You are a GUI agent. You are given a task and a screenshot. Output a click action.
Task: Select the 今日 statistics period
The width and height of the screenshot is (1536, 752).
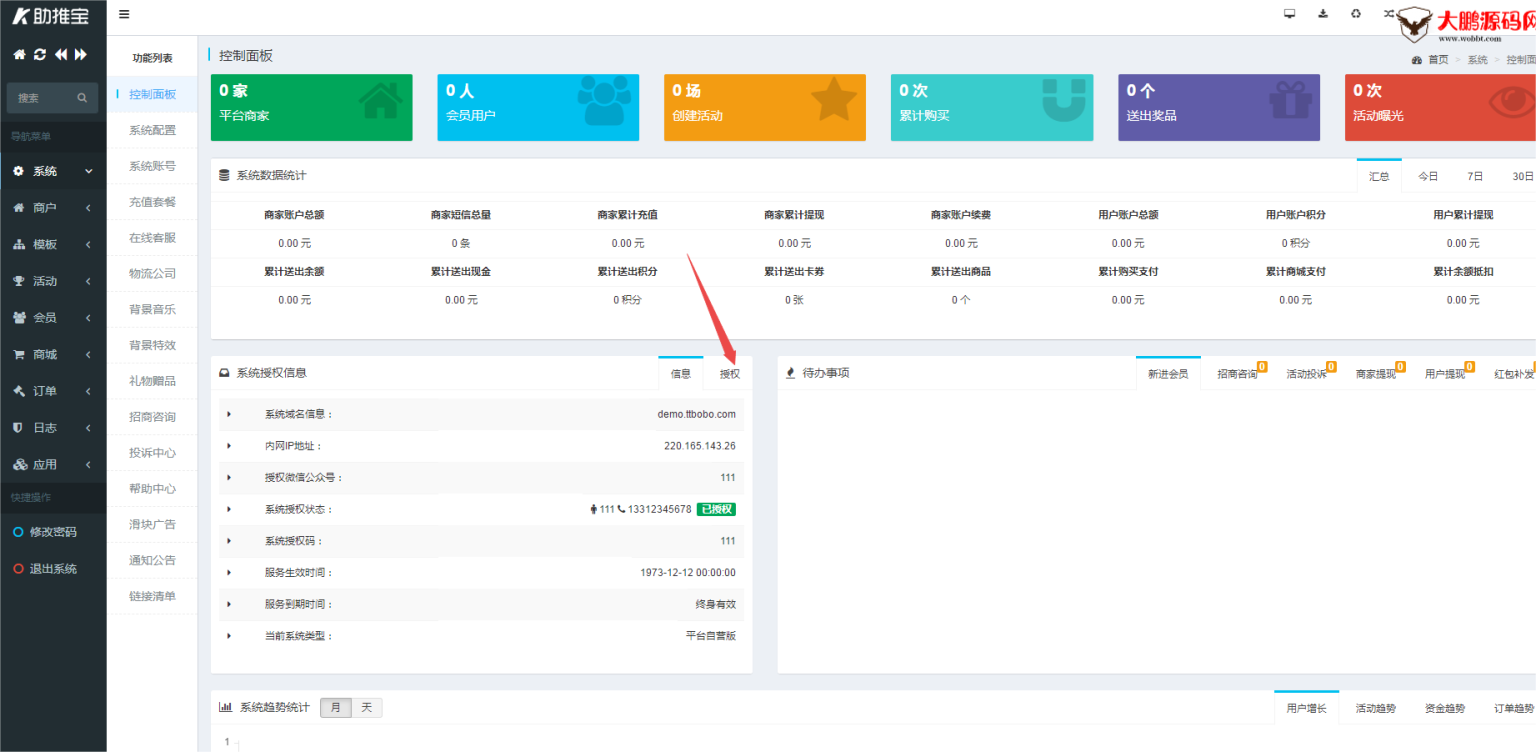(1427, 175)
